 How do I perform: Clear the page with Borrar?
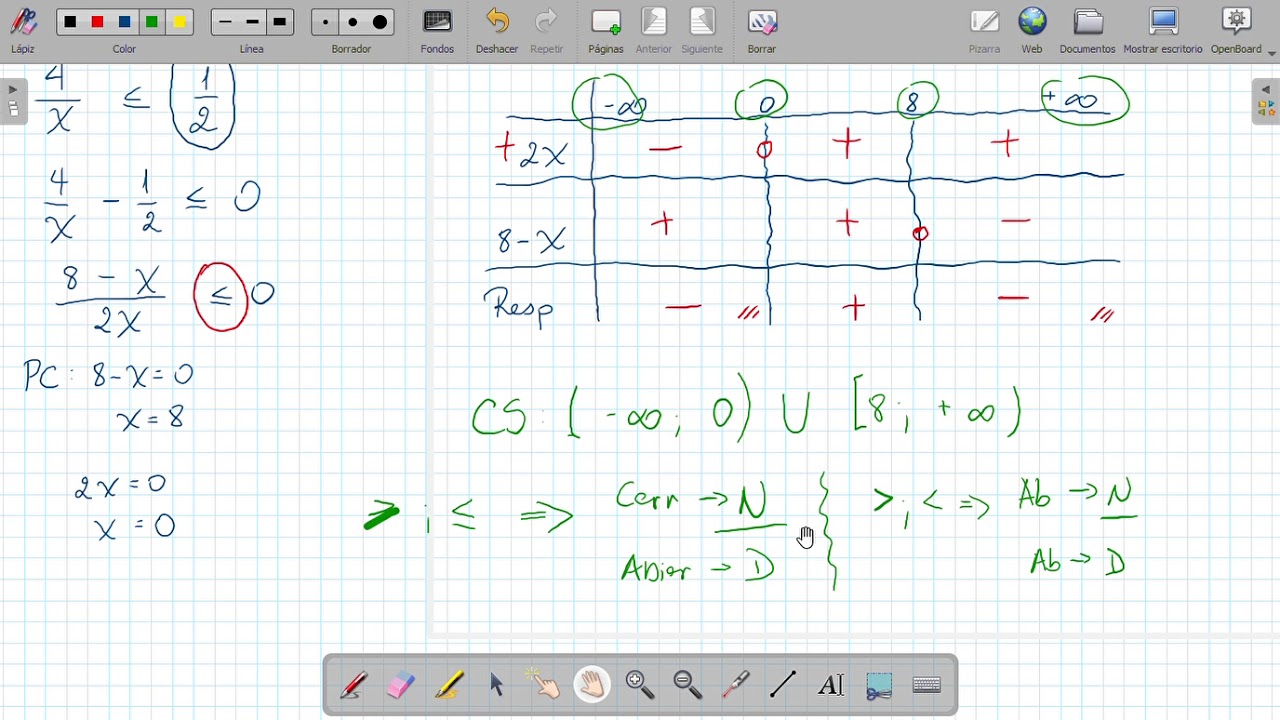[x=762, y=30]
